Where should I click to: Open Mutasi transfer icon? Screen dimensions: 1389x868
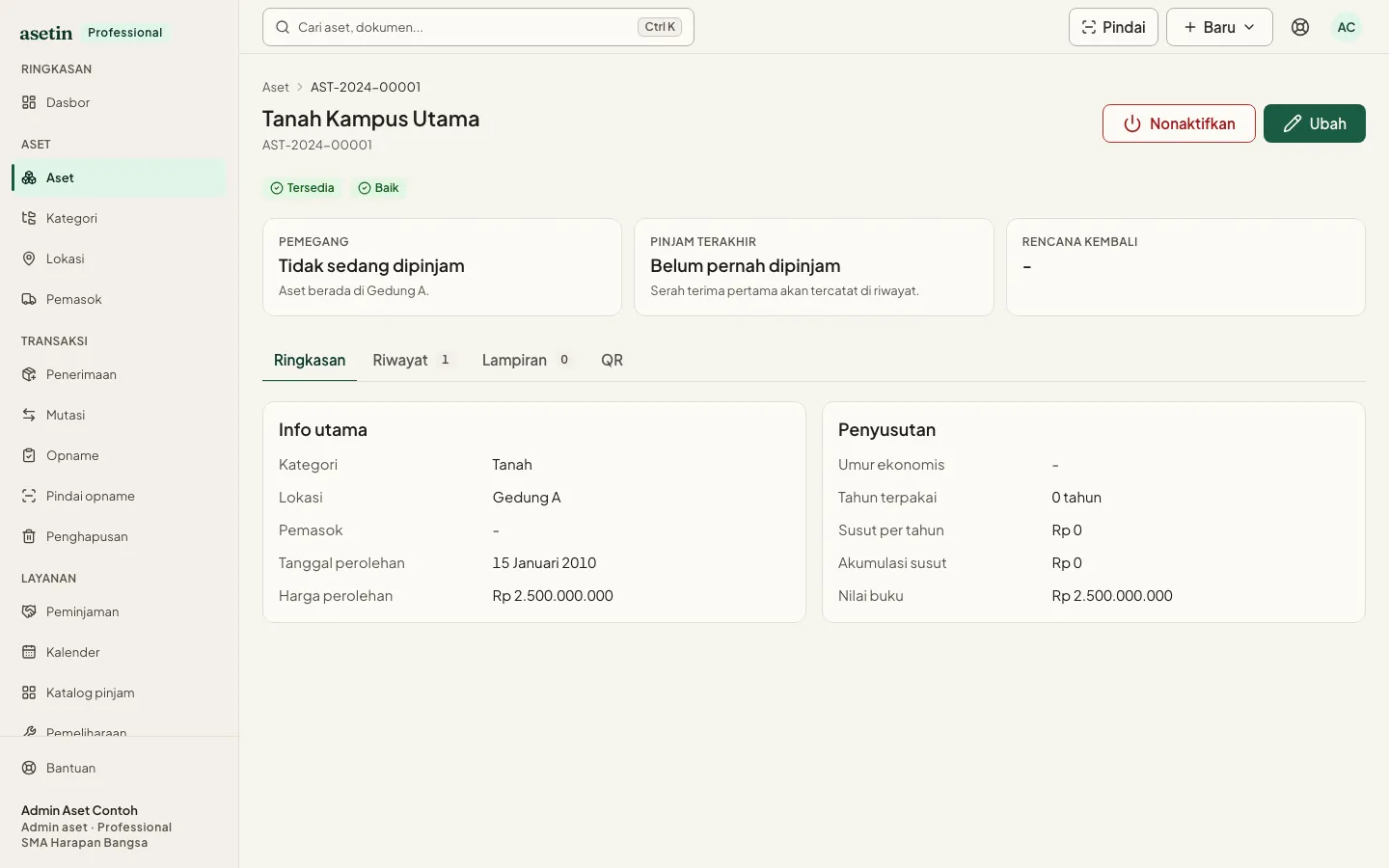29,415
